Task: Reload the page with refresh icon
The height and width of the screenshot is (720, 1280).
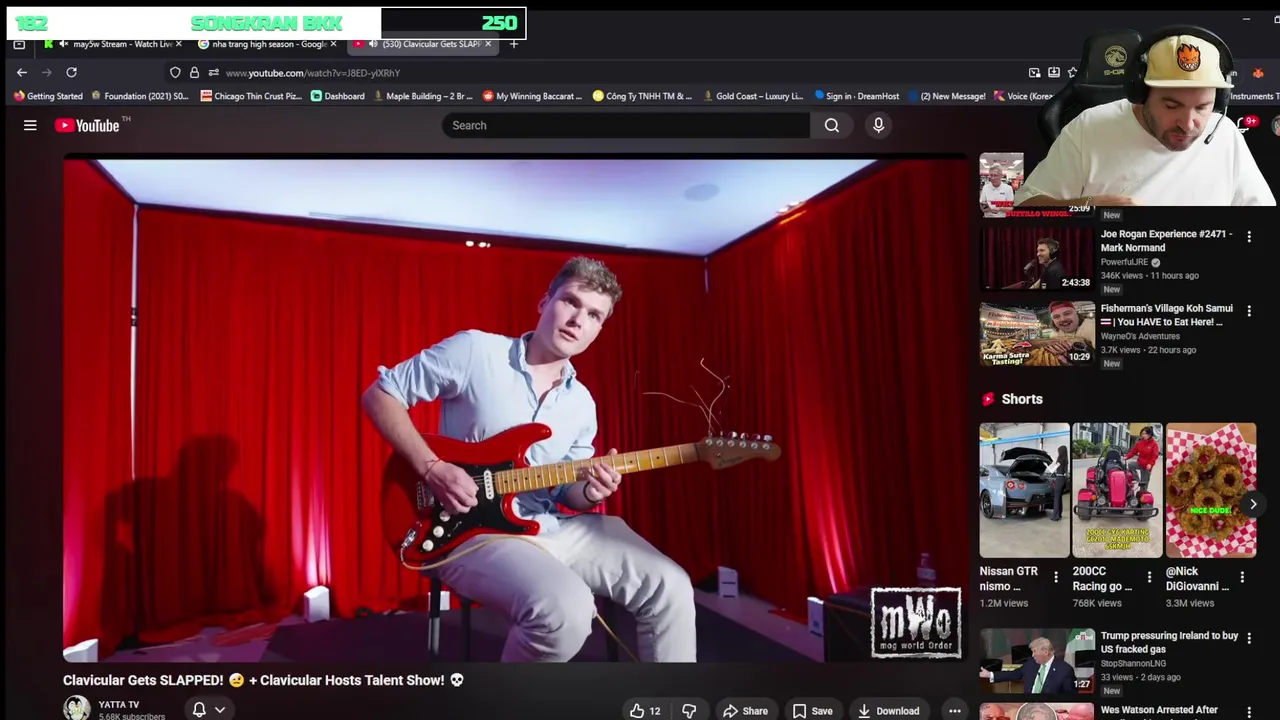Action: click(71, 72)
